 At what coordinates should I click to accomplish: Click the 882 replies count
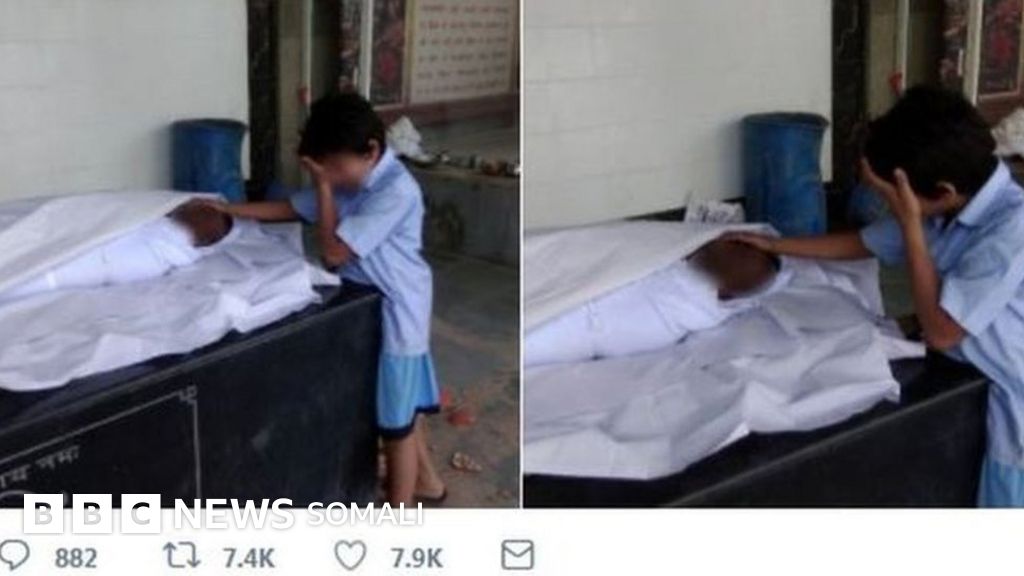click(76, 559)
